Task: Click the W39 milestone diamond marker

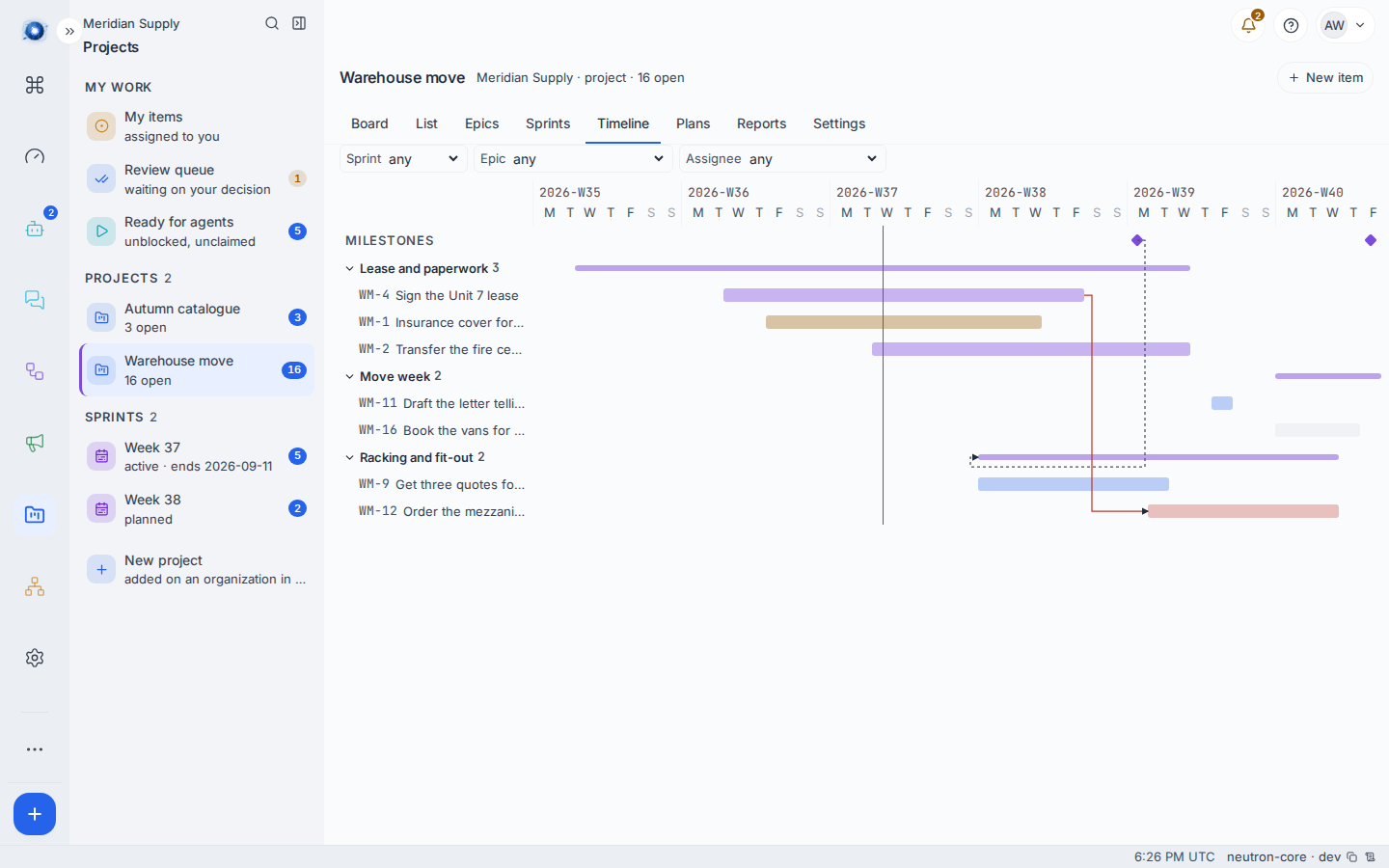Action: pyautogui.click(x=1137, y=240)
